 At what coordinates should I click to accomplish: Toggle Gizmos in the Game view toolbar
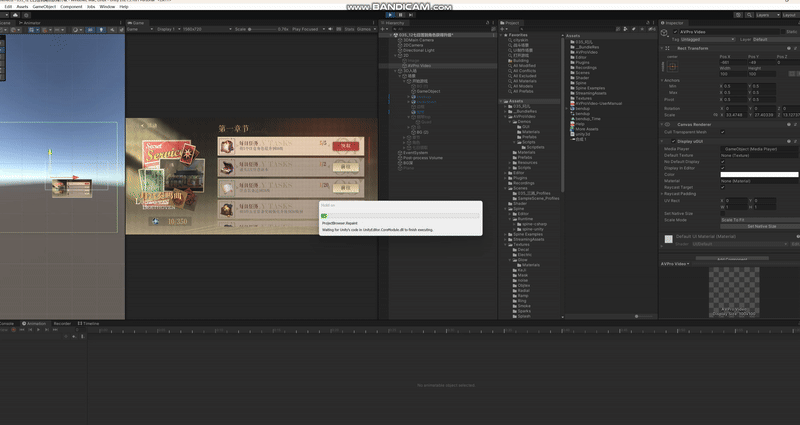(364, 30)
